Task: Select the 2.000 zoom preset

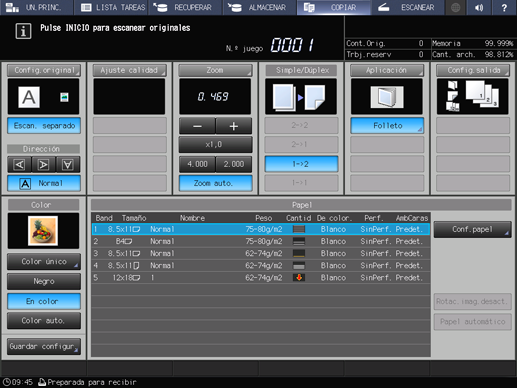Action: (234, 164)
